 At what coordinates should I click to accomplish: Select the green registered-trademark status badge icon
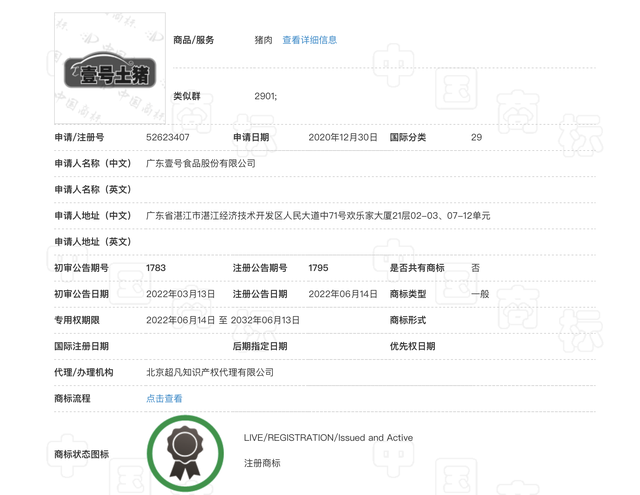(185, 453)
